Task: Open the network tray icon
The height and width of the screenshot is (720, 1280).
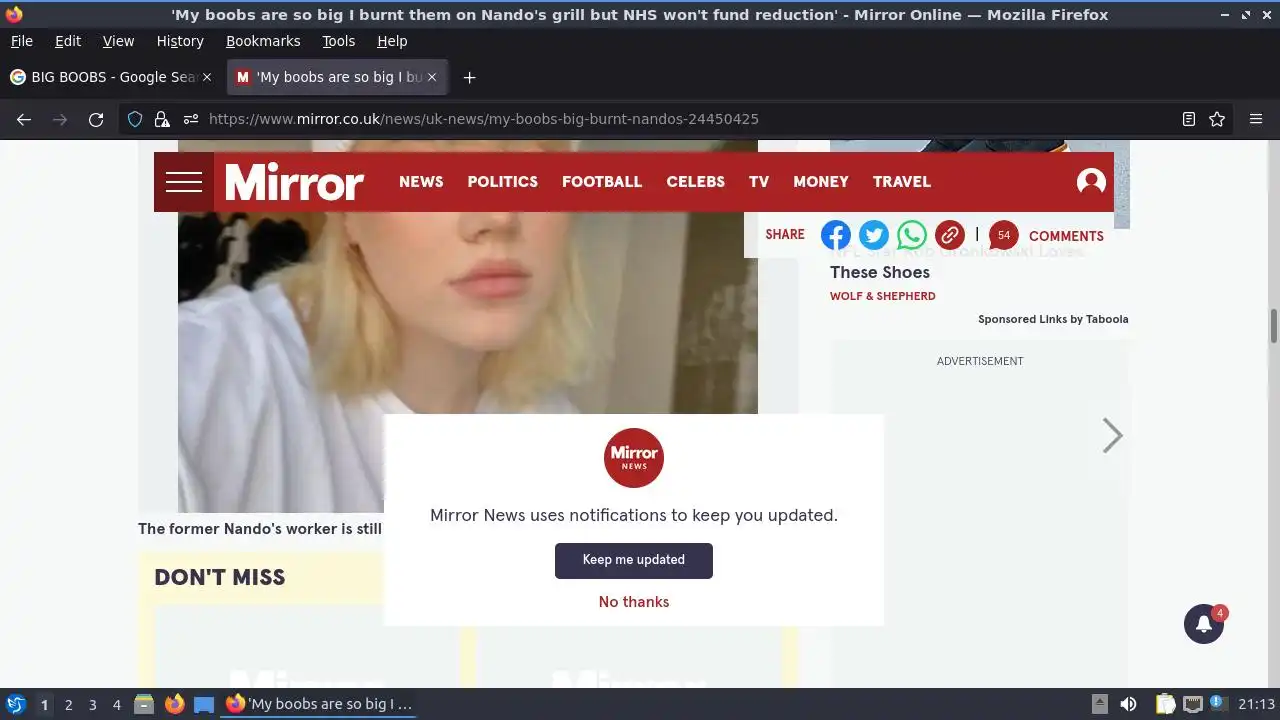Action: click(1192, 704)
